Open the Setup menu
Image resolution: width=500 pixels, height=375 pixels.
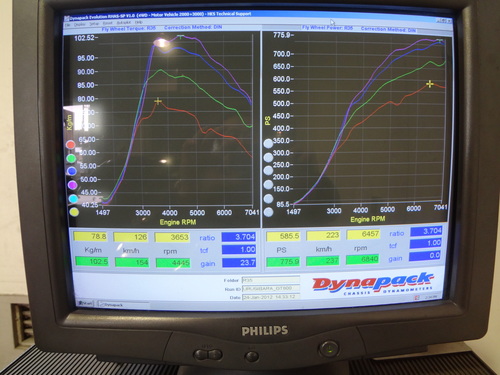click(94, 24)
